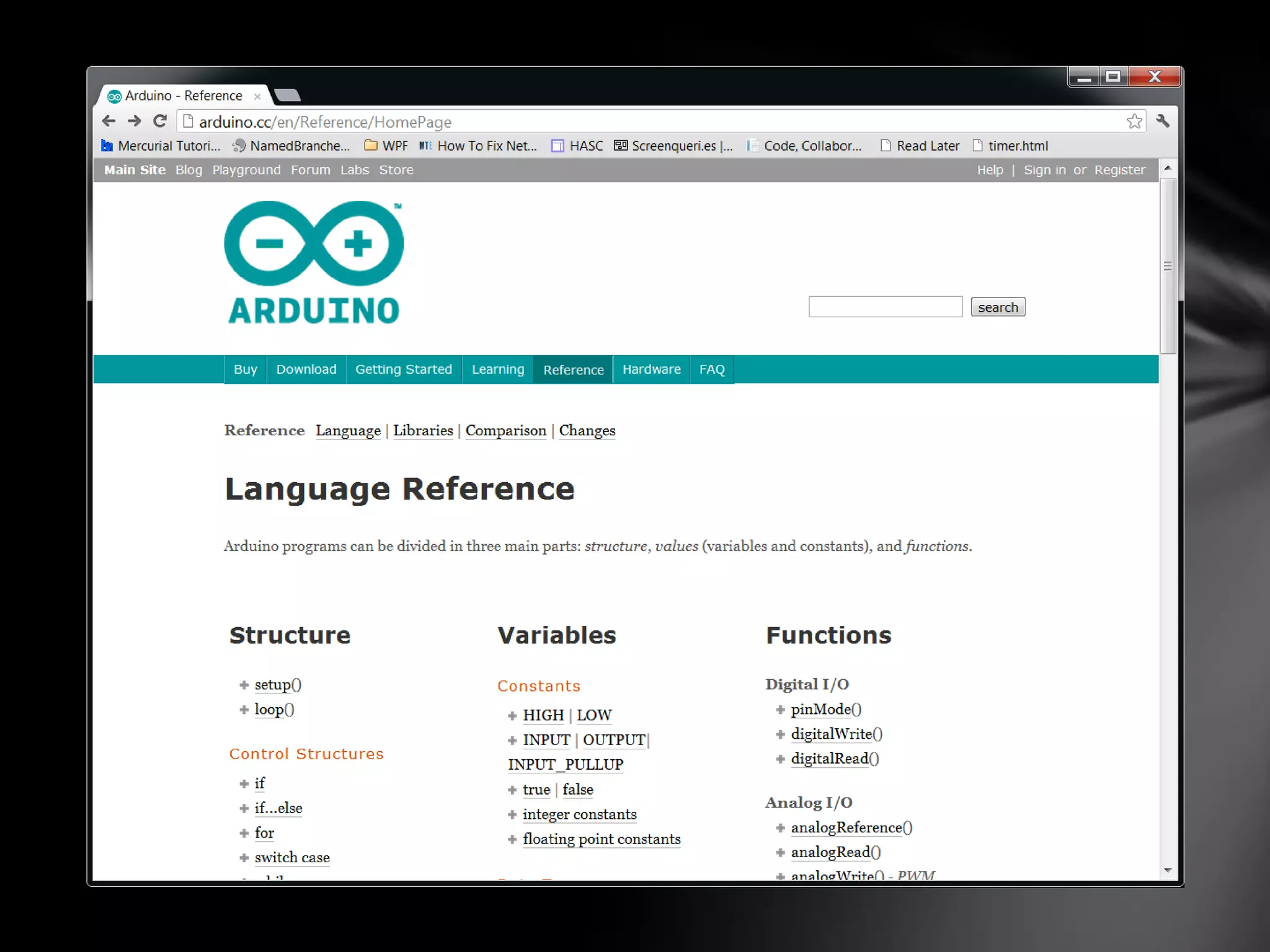1270x952 pixels.
Task: Open the wrench settings menu
Action: [x=1163, y=121]
